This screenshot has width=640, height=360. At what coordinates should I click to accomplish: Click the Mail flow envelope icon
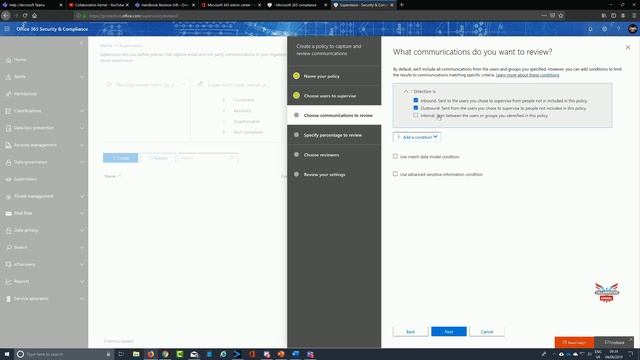click(9, 213)
